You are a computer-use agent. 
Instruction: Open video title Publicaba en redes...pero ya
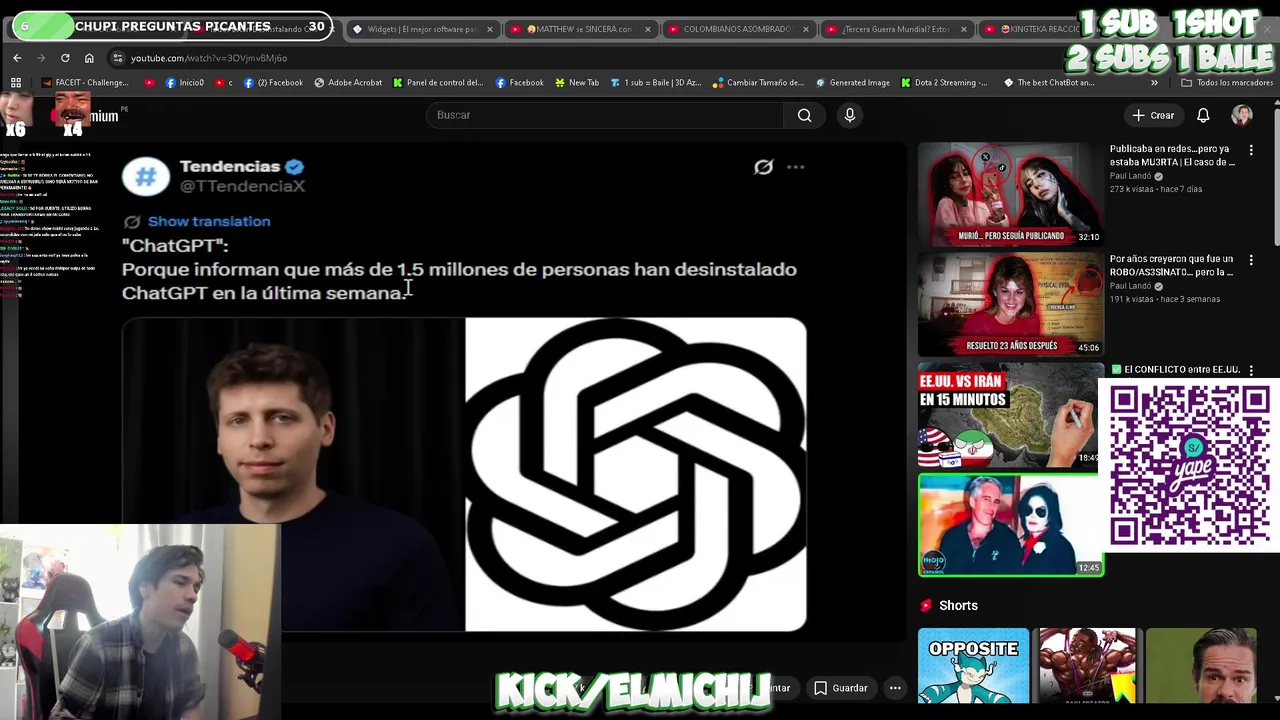1172,155
